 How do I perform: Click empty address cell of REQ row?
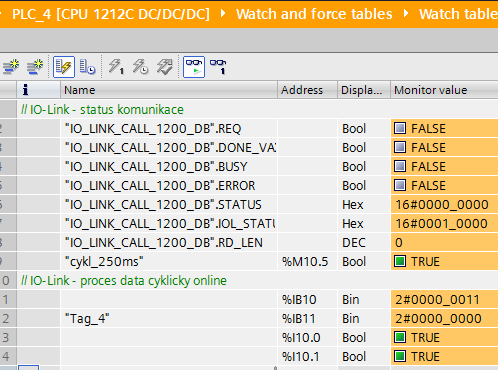tap(307, 128)
